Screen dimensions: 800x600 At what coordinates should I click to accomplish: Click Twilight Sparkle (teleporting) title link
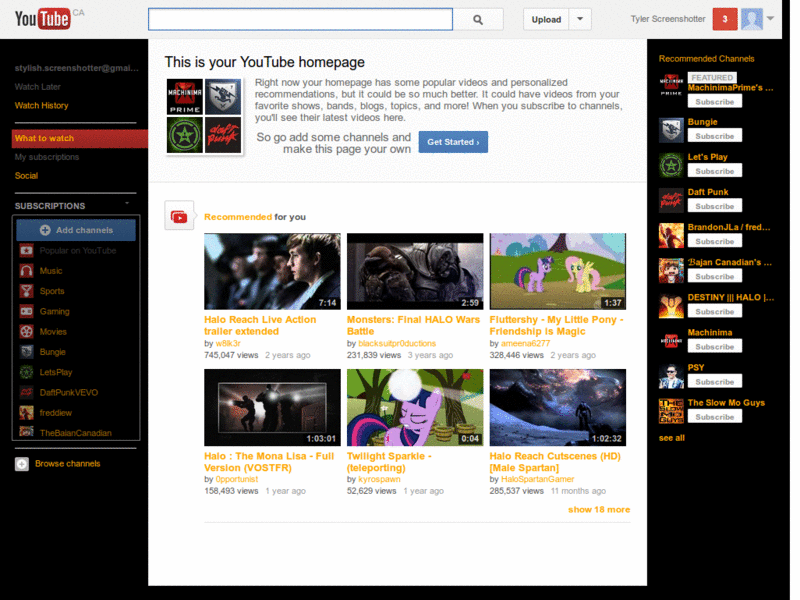point(389,462)
